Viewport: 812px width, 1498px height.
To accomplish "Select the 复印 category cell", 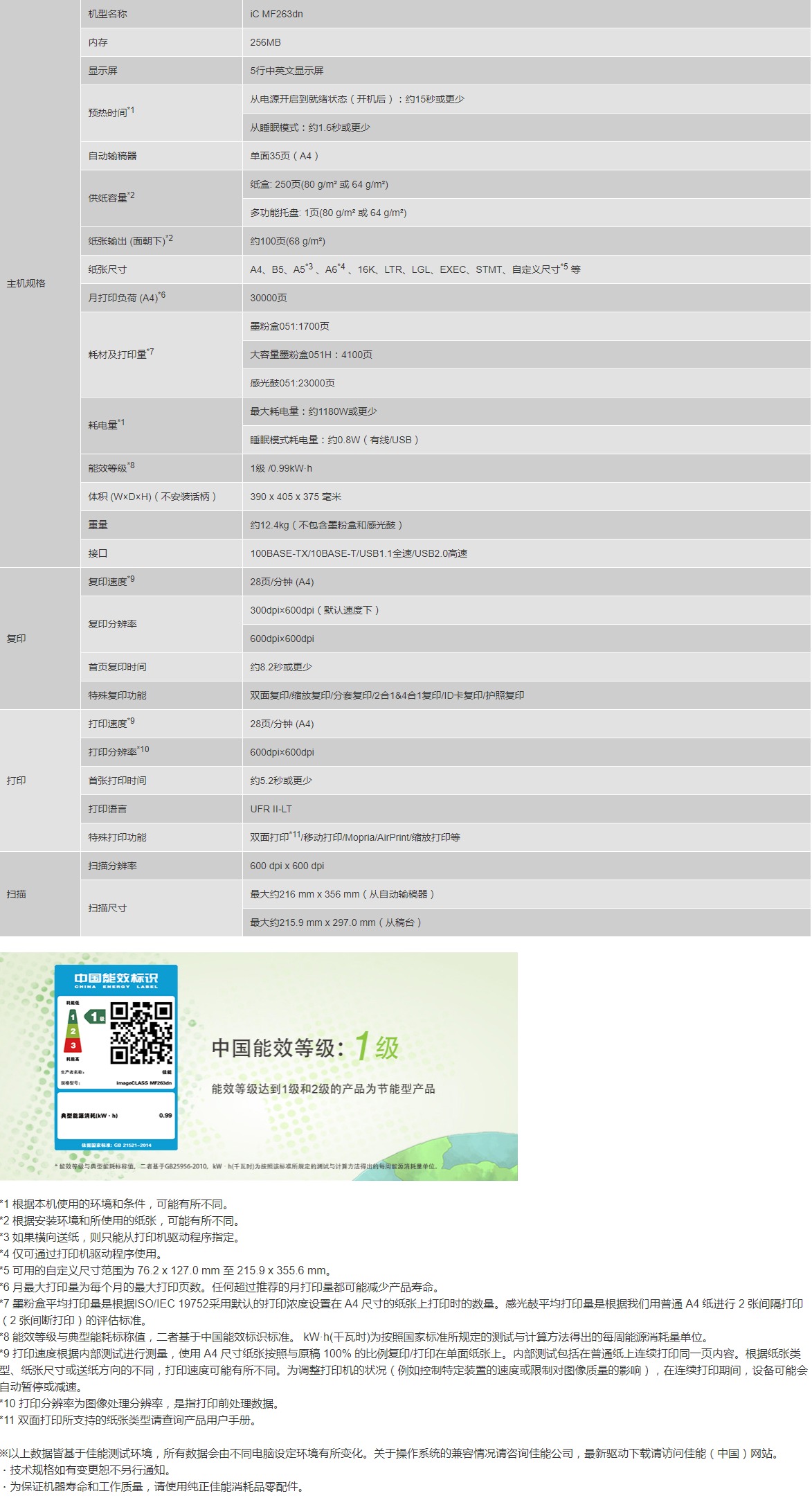I will click(17, 639).
